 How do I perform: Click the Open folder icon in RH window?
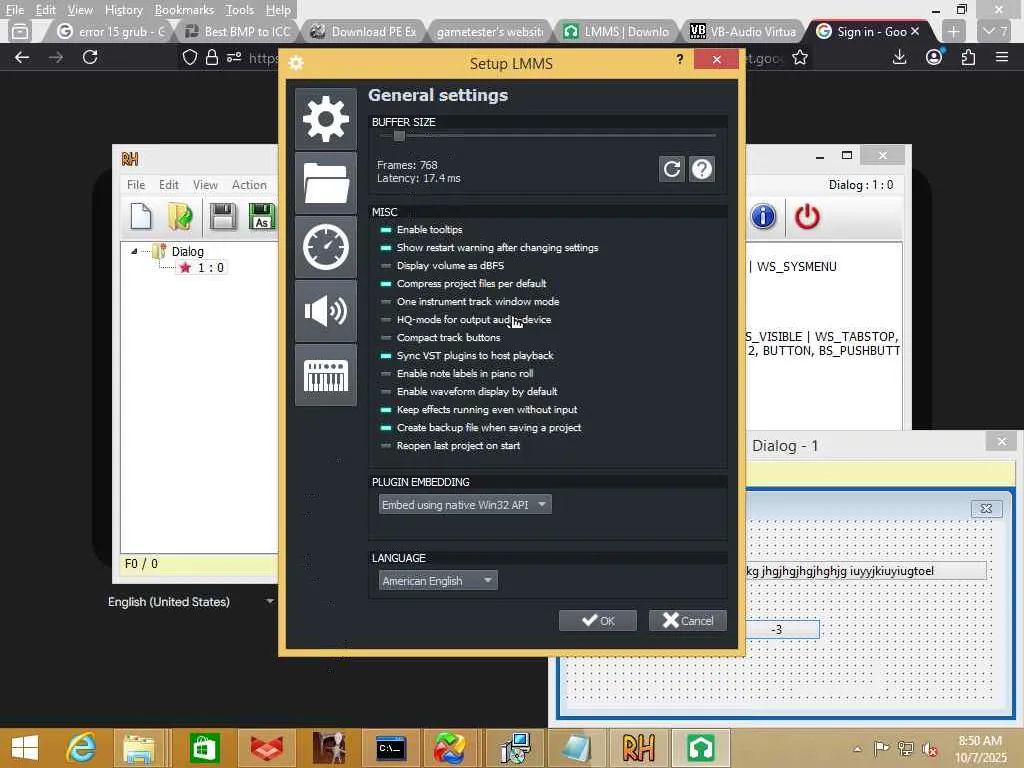click(180, 217)
